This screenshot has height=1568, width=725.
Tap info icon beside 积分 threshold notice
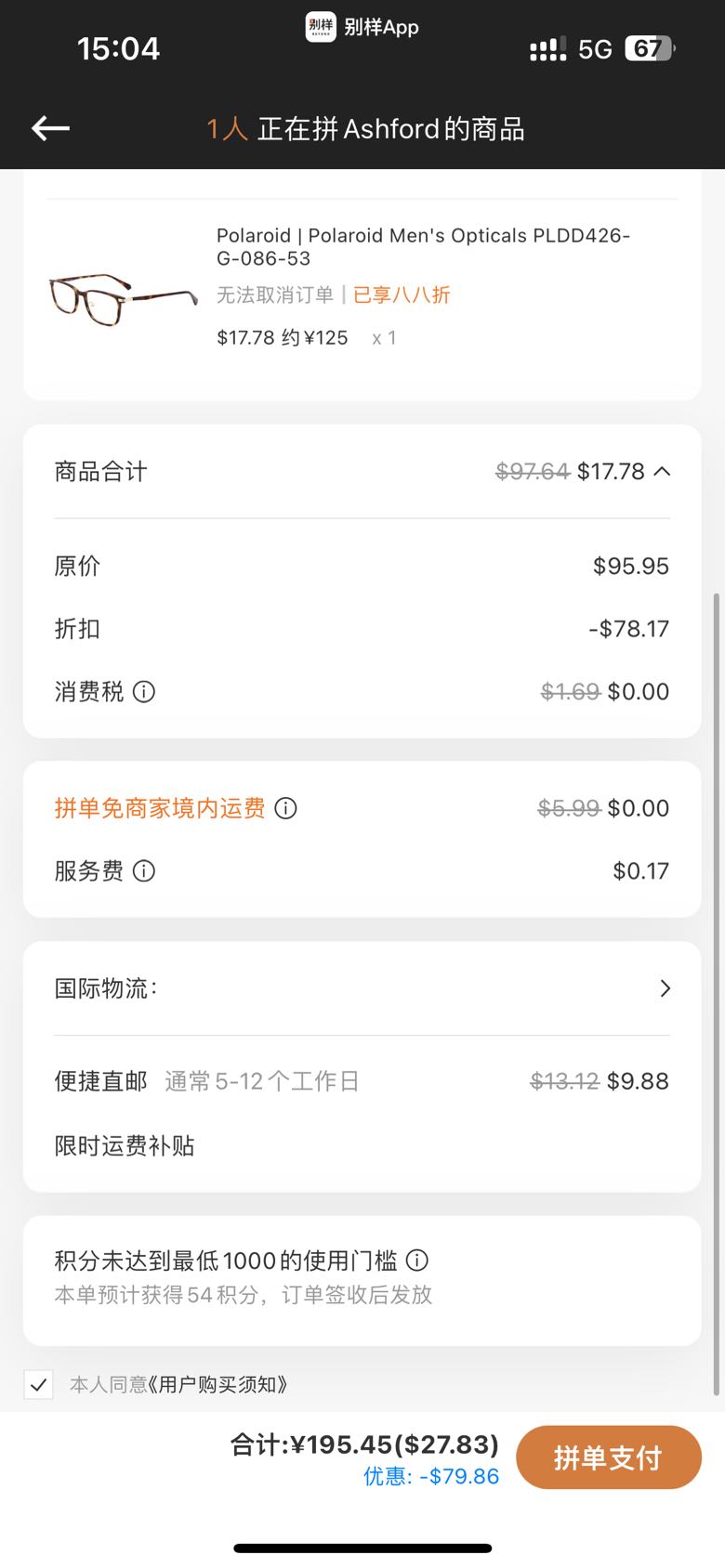[x=417, y=1261]
